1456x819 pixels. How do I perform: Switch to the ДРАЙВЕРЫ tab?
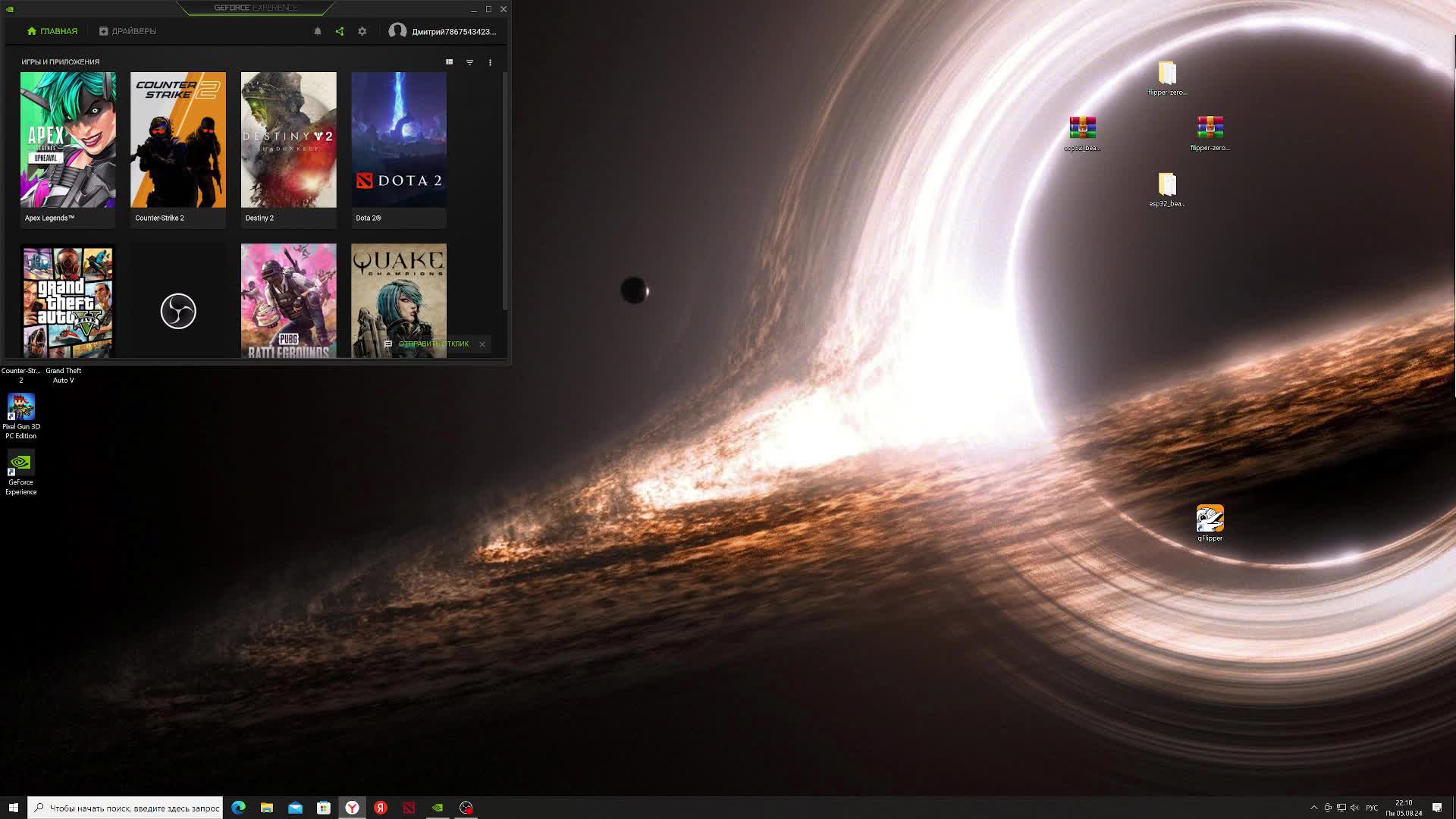127,31
